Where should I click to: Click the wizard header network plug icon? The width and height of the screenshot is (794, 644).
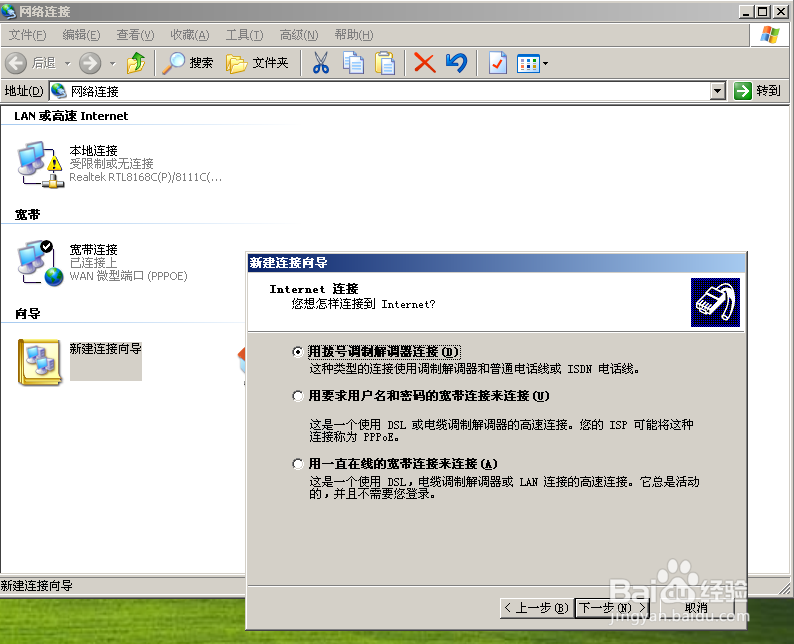[715, 302]
